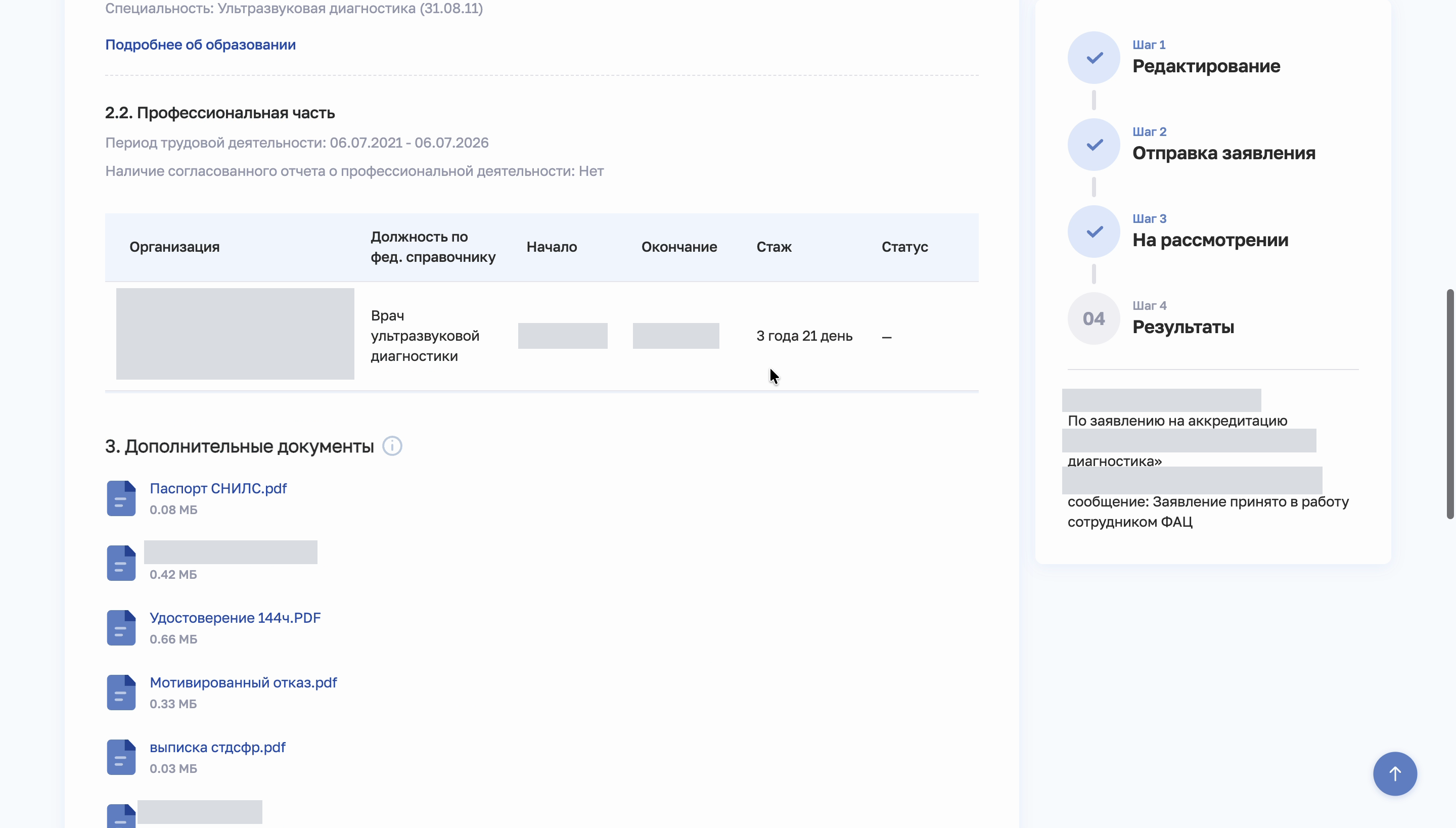Select the Результаты step label
1456x828 pixels.
[1183, 327]
